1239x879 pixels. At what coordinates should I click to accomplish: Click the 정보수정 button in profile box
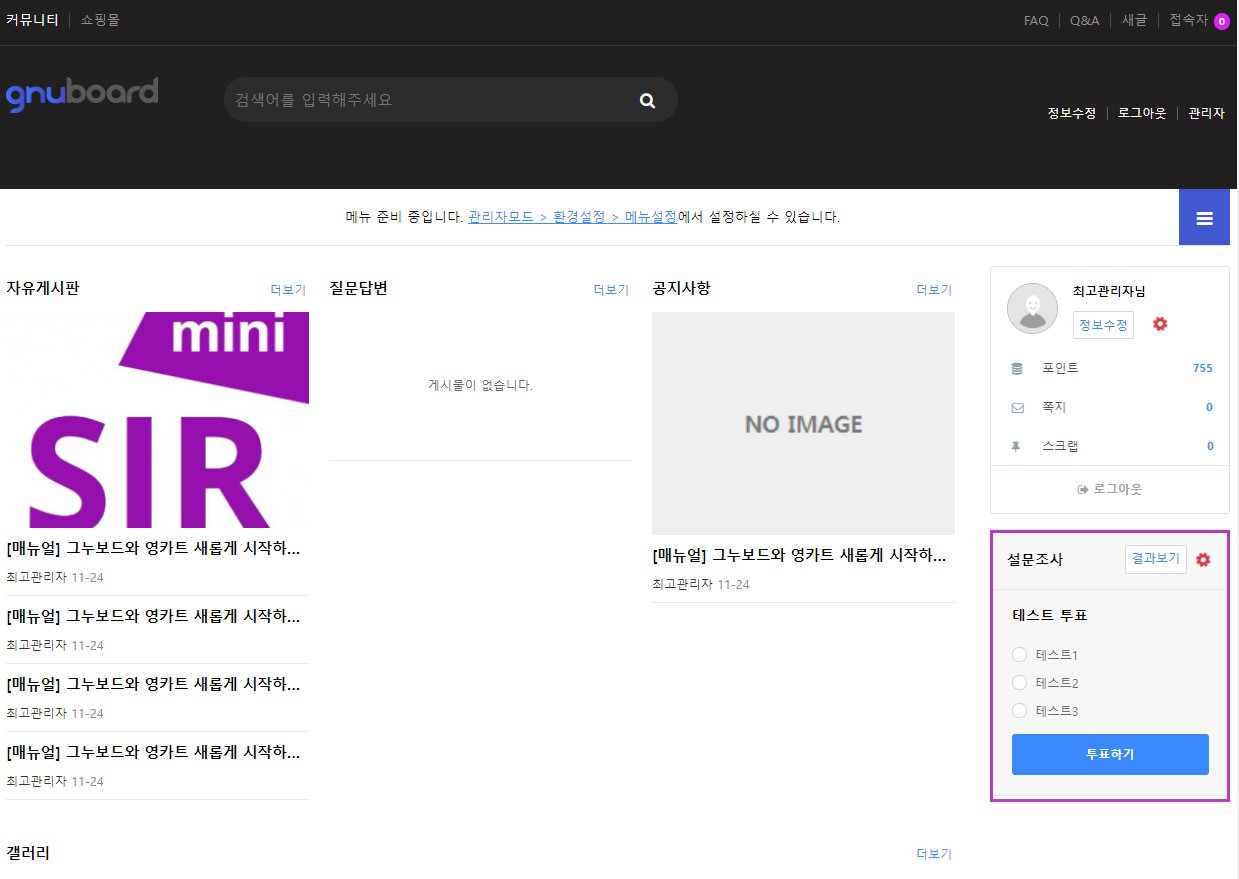click(x=1103, y=325)
